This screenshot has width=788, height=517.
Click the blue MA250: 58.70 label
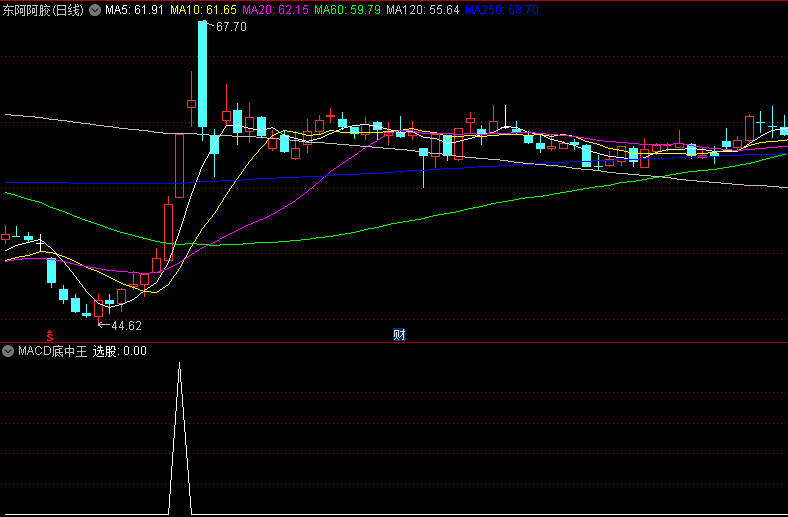(x=502, y=10)
